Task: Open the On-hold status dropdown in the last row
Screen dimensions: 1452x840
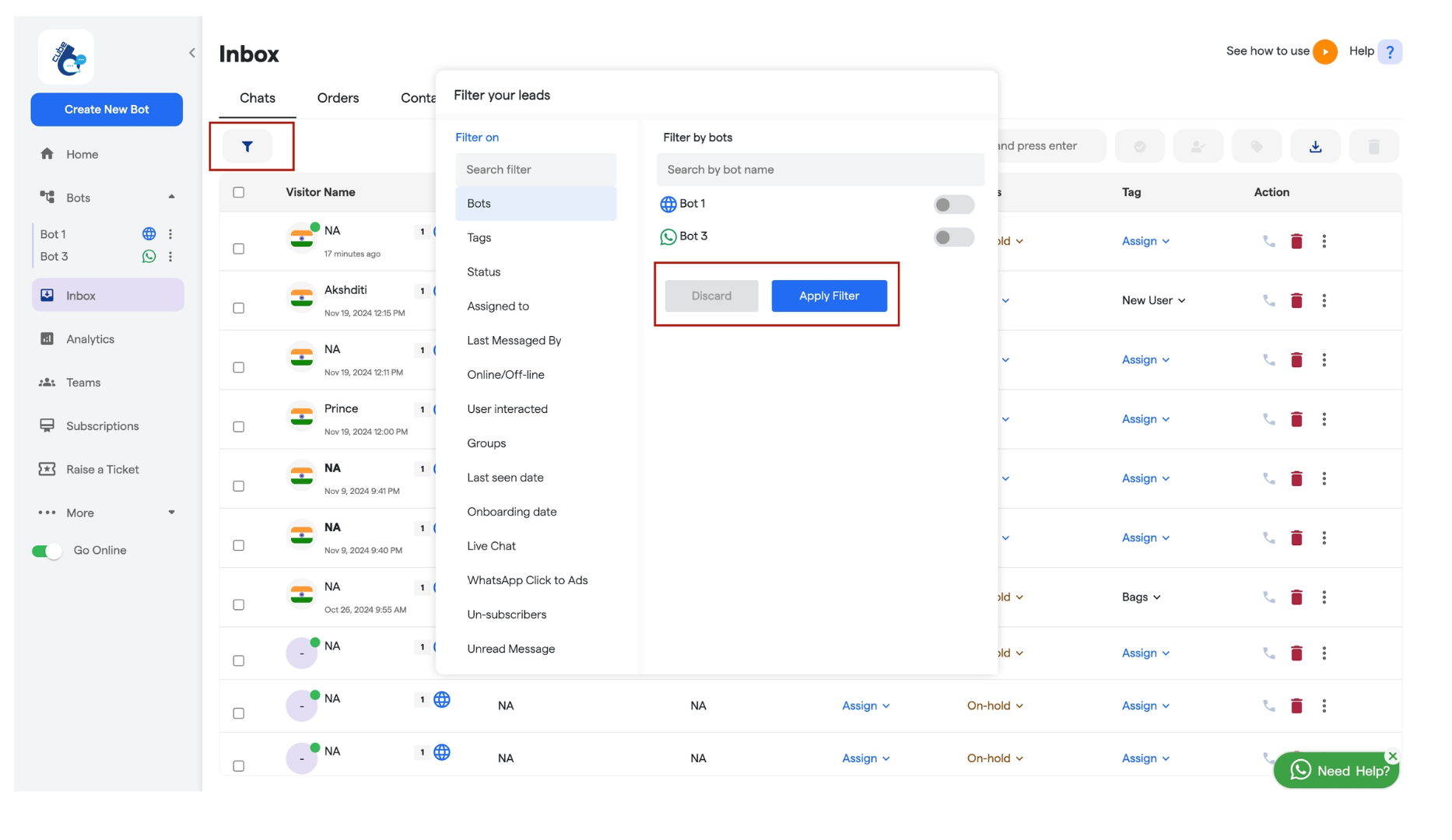Action: pos(994,758)
